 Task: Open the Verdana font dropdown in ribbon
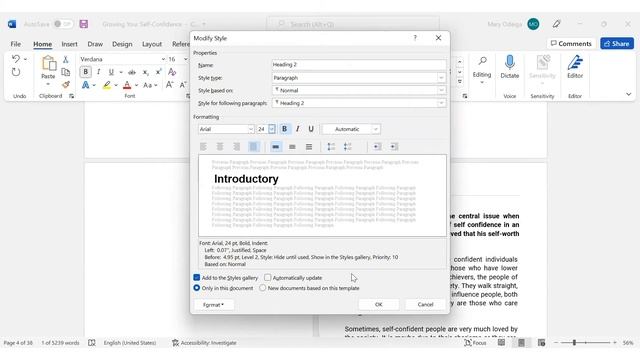click(x=163, y=59)
